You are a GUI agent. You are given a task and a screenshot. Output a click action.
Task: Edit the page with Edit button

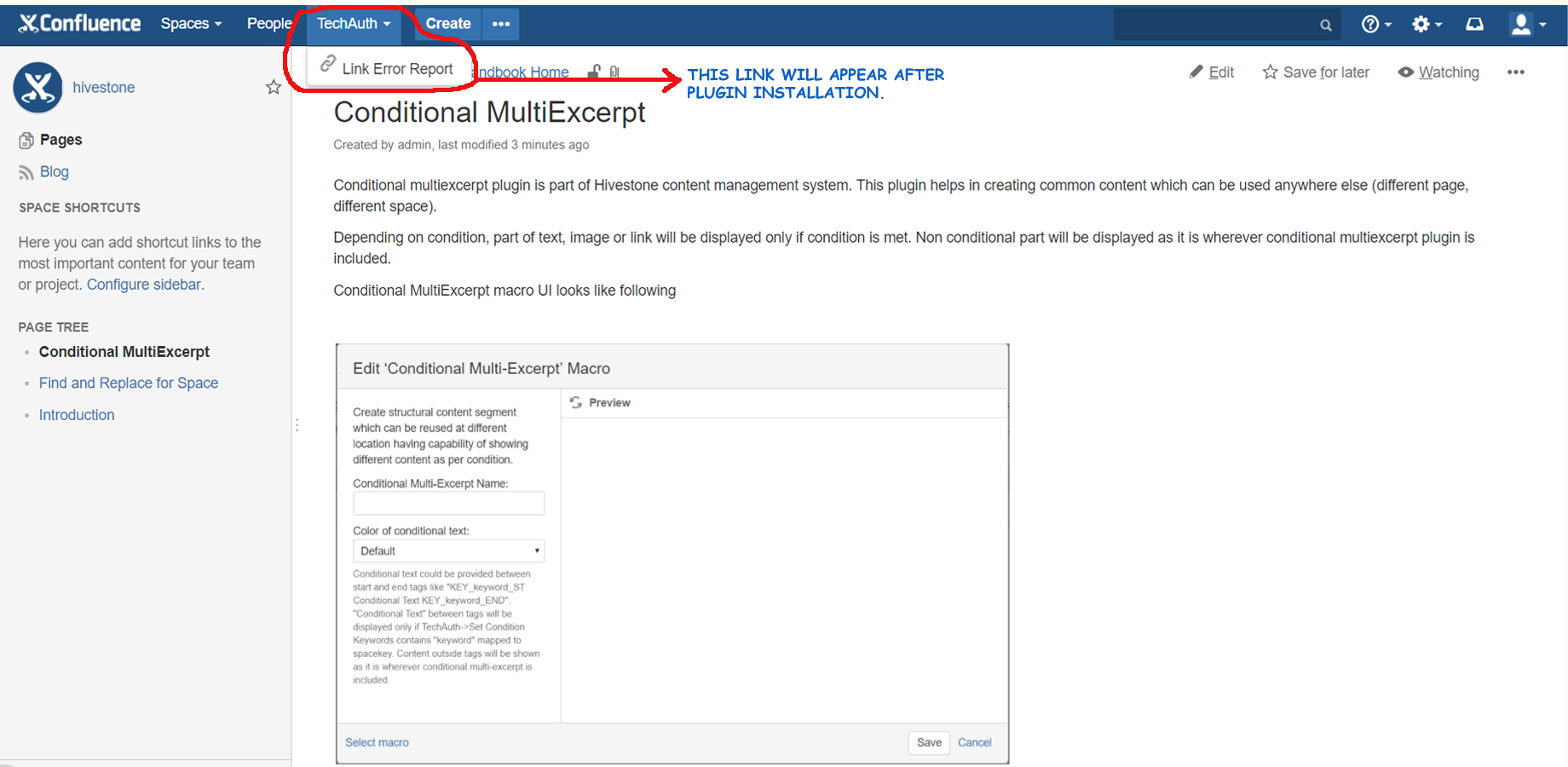click(x=1212, y=72)
